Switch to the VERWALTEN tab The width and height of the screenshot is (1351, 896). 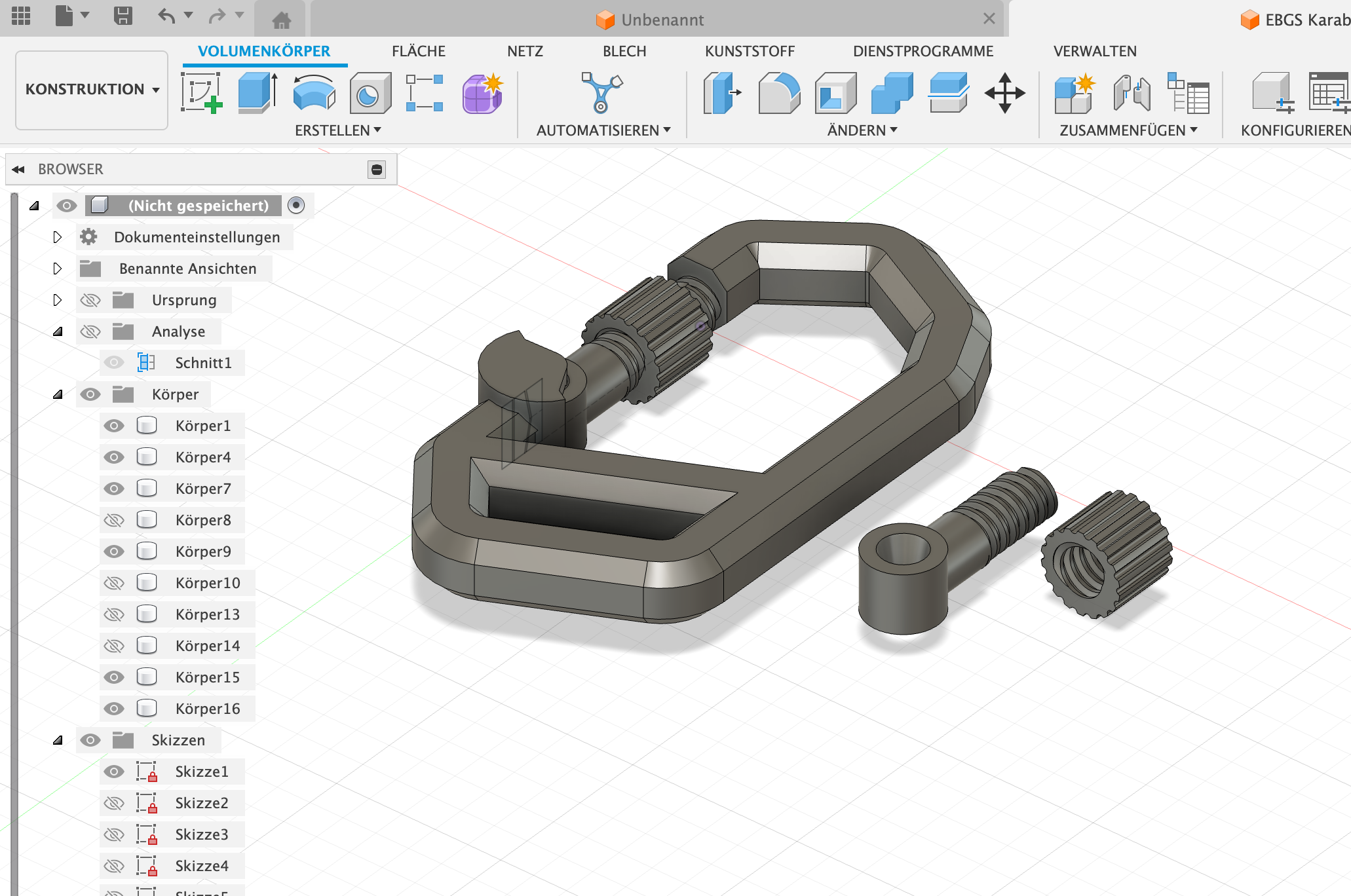pos(1095,51)
